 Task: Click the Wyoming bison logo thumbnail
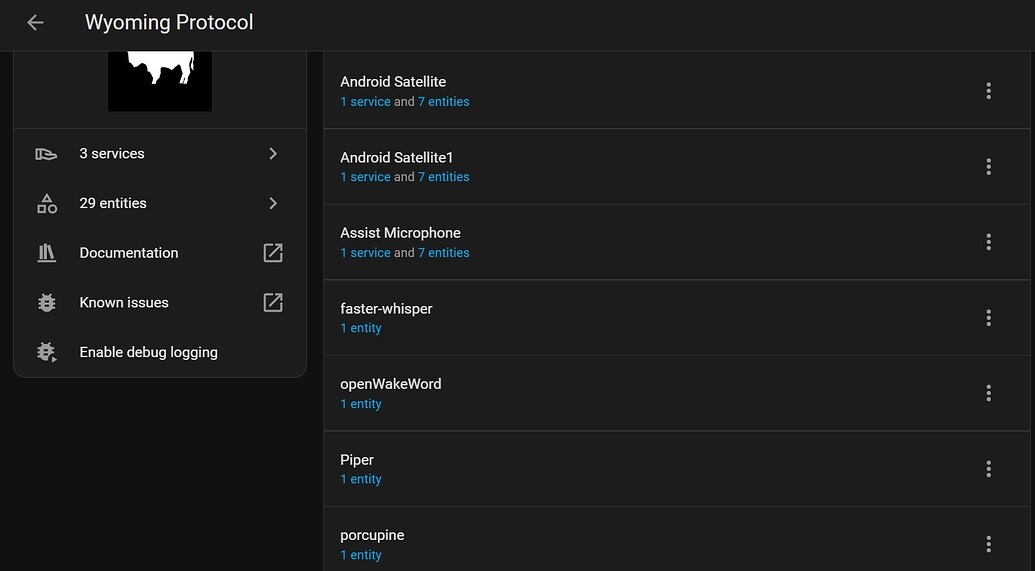[x=160, y=82]
